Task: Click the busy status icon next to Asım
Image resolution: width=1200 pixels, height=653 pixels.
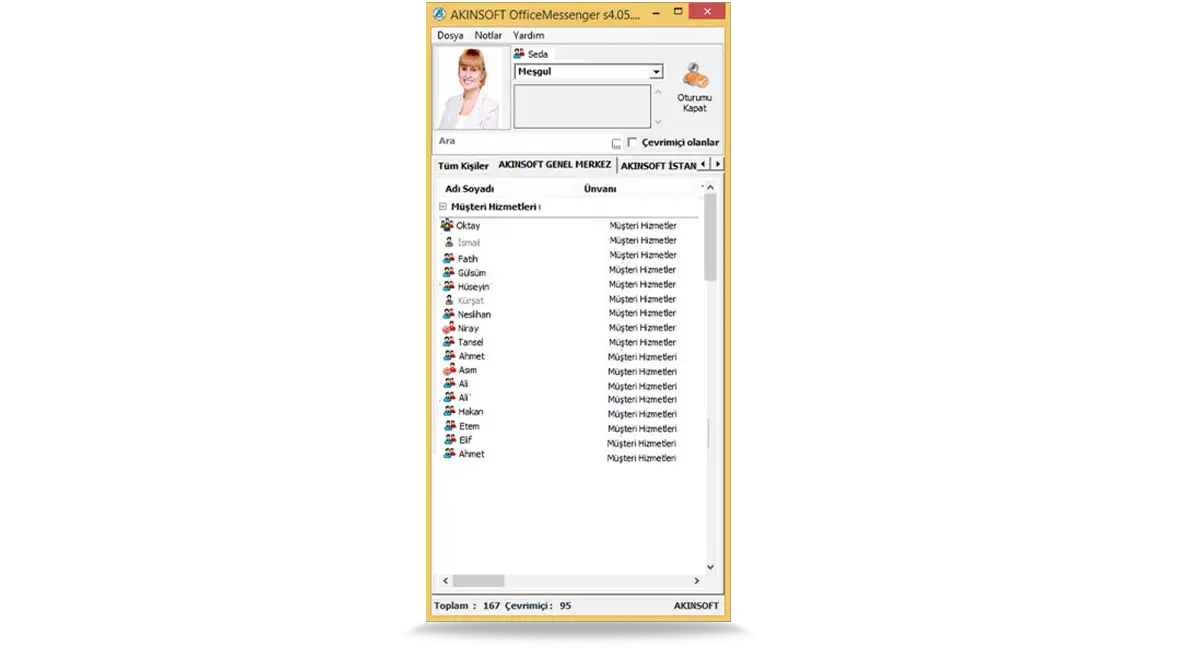Action: 449,370
